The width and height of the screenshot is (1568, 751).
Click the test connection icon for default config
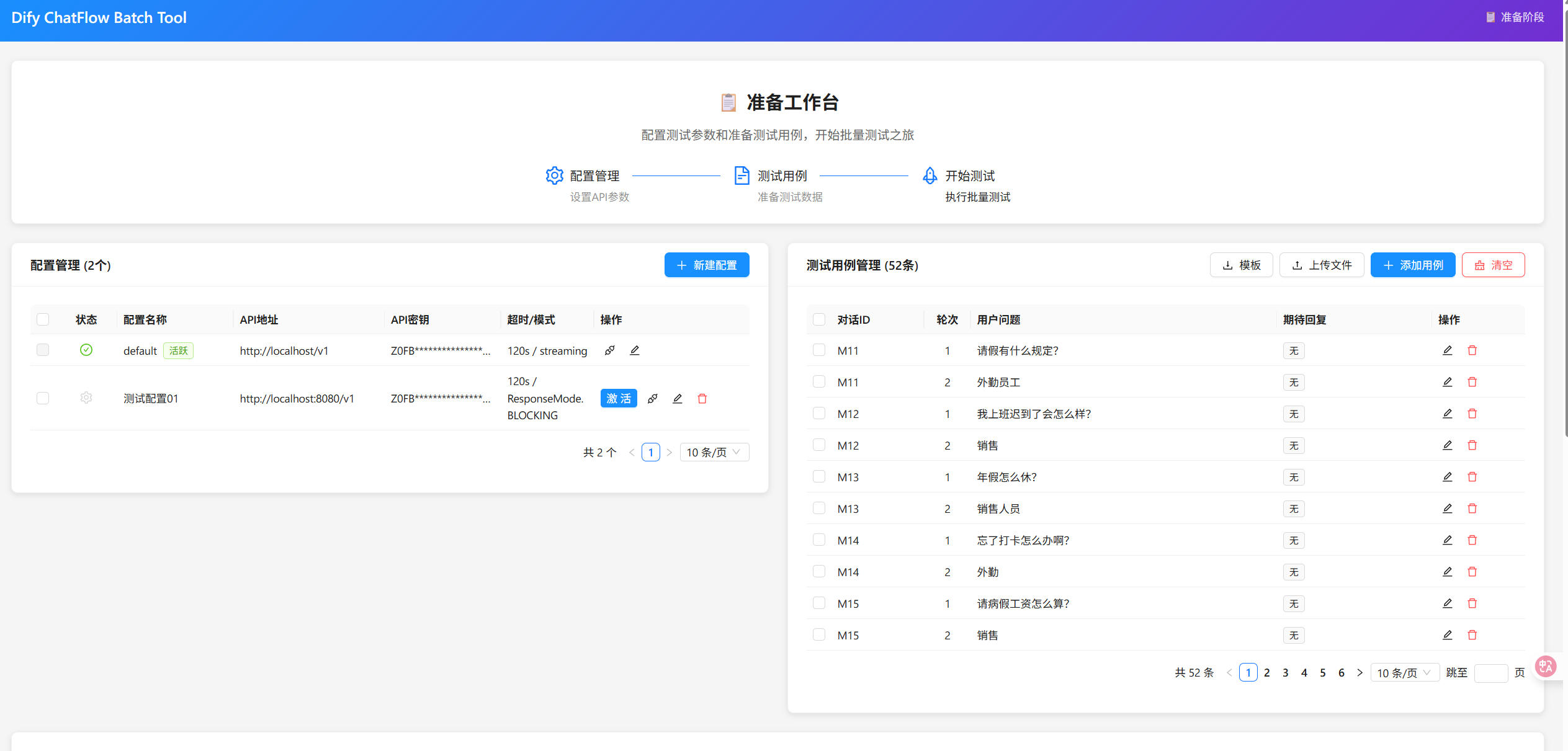609,350
